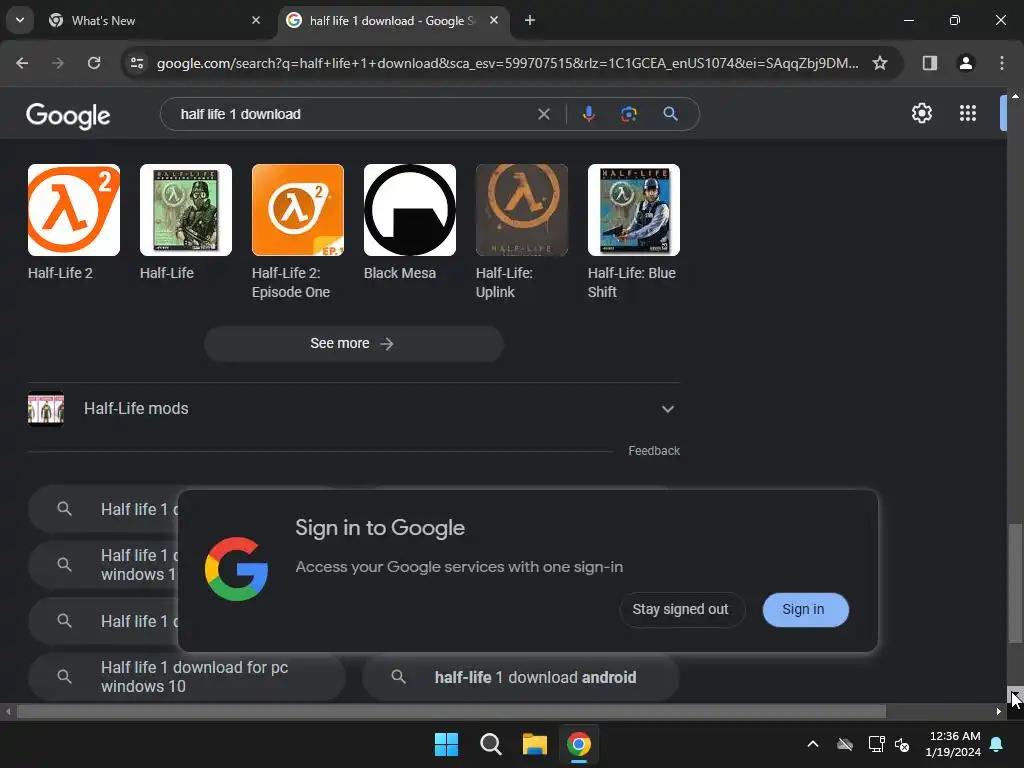The image size is (1024, 768).
Task: Click the Feedback link
Action: click(x=654, y=451)
